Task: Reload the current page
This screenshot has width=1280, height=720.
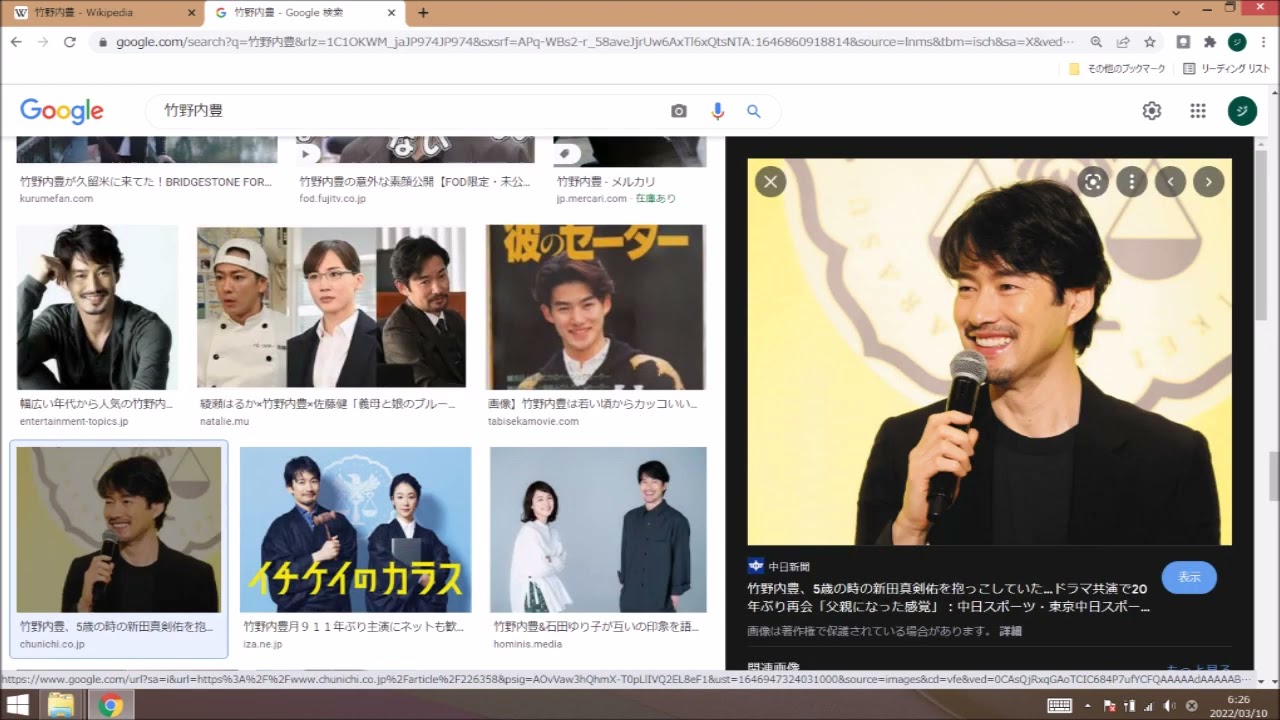Action: pos(70,42)
